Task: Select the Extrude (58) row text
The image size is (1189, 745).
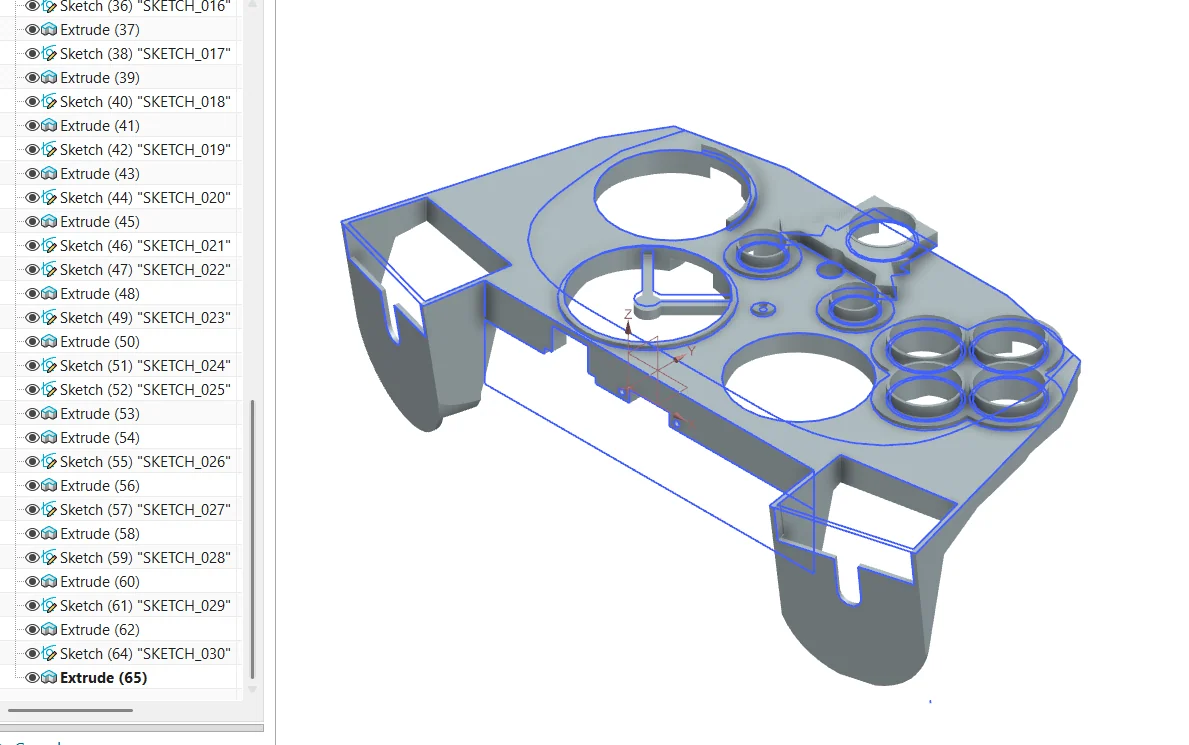Action: 100,533
